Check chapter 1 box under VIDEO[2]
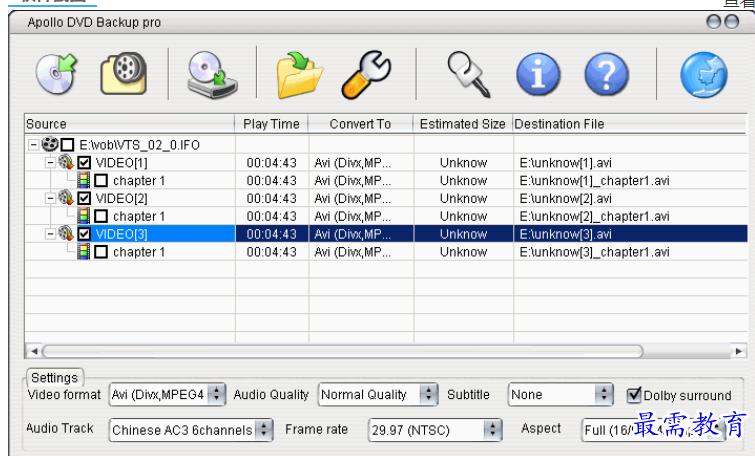755x456 pixels. [101, 216]
